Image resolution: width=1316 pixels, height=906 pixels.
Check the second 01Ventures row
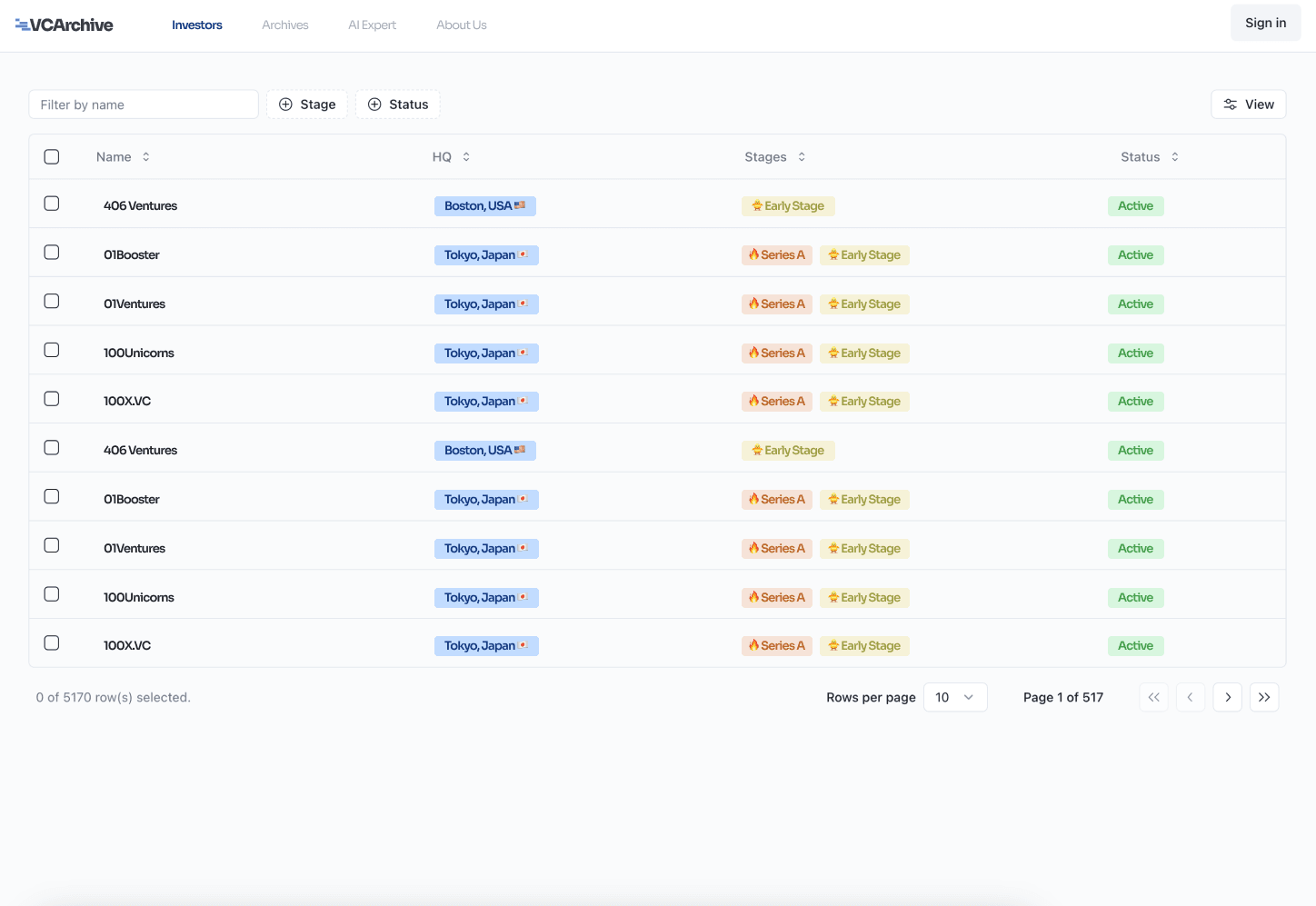[52, 545]
